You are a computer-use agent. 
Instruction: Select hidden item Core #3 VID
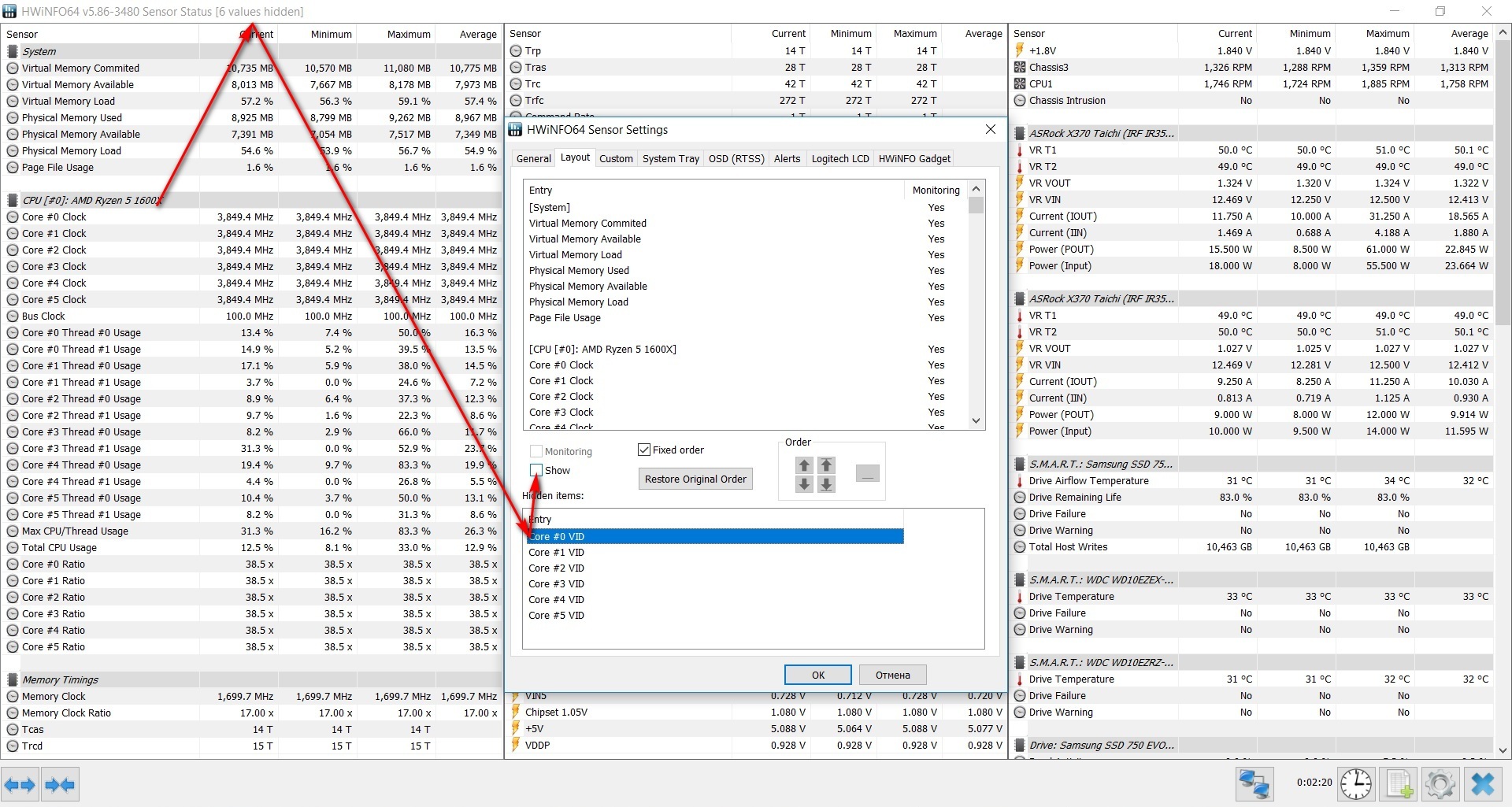pos(715,583)
